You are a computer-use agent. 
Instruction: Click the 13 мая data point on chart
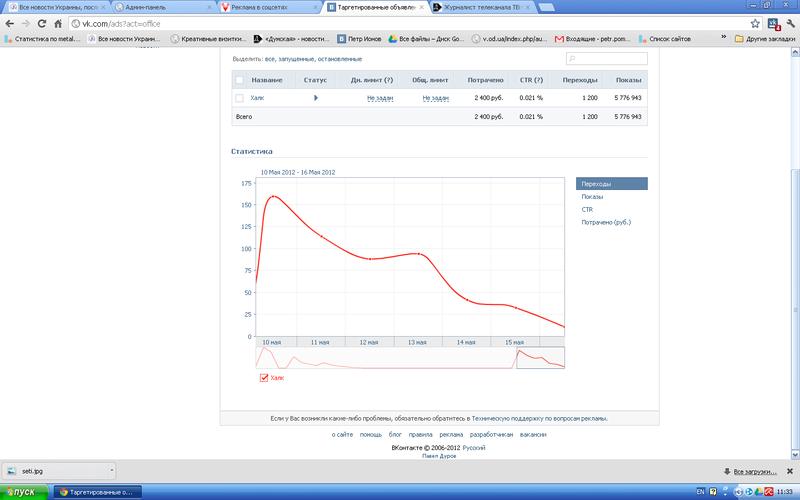(419, 254)
